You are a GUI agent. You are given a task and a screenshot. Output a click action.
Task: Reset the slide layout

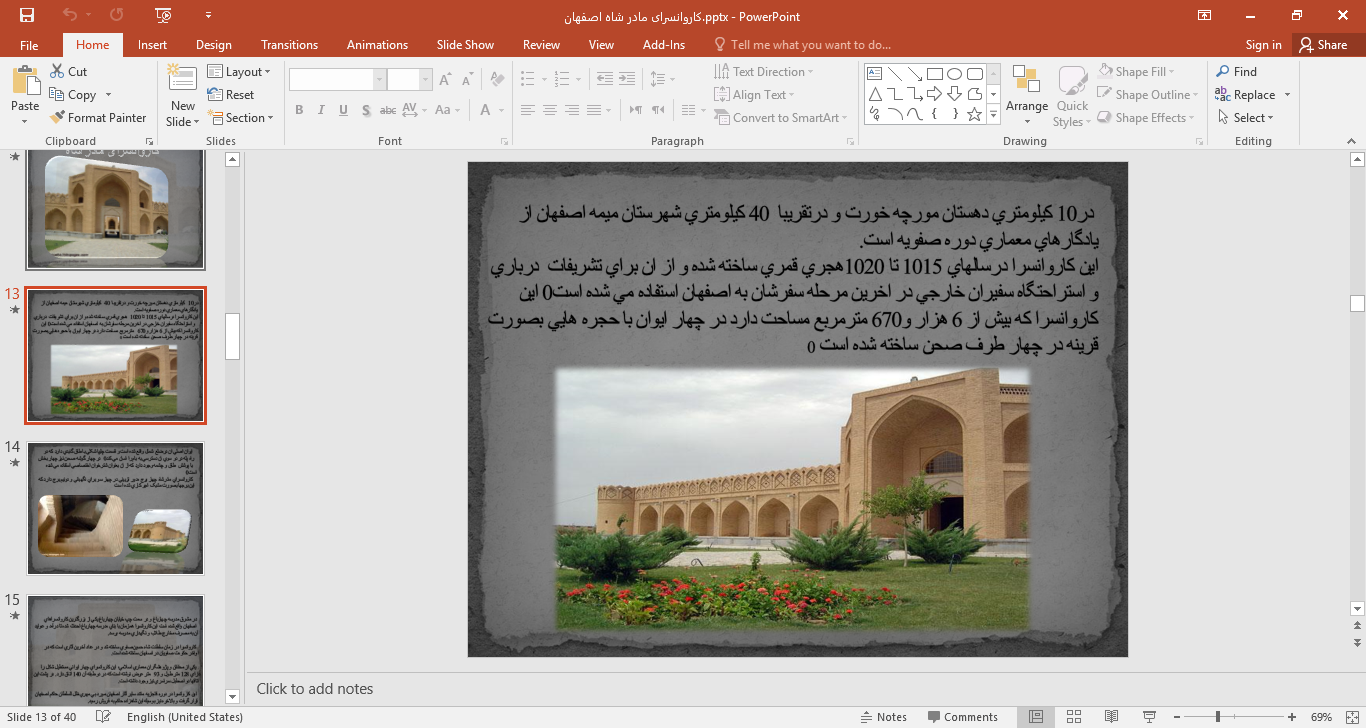(x=231, y=95)
